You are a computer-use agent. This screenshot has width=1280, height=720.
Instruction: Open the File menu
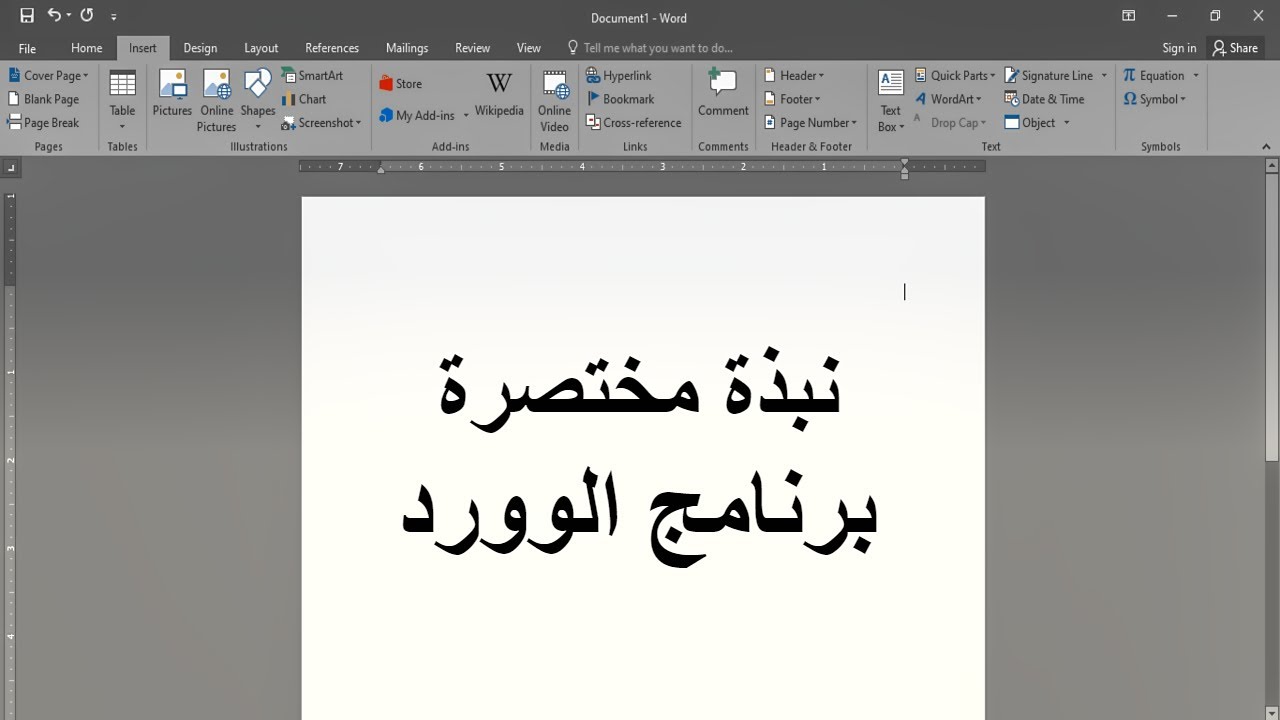(x=27, y=48)
